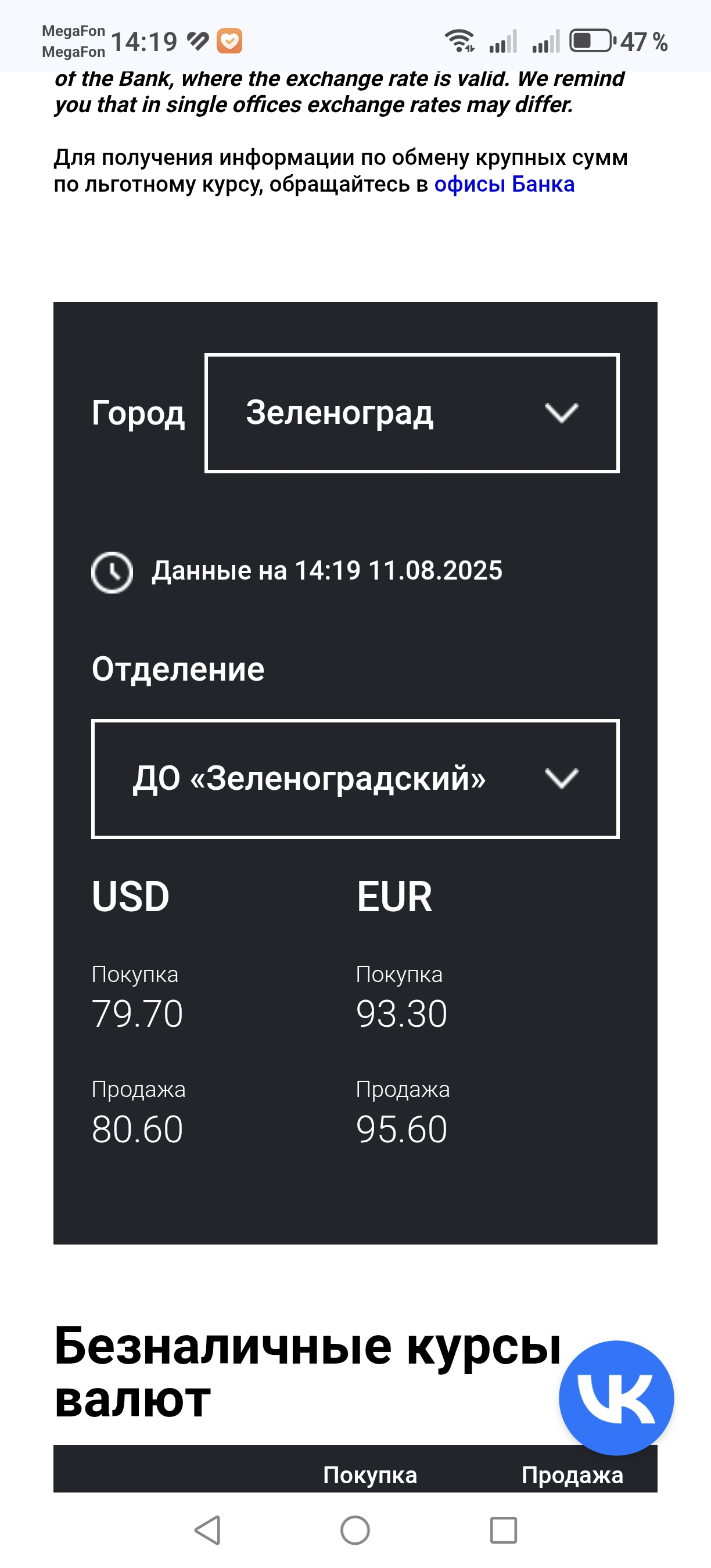The image size is (711, 1568).
Task: Open recent apps with the square icon
Action: [x=504, y=1530]
